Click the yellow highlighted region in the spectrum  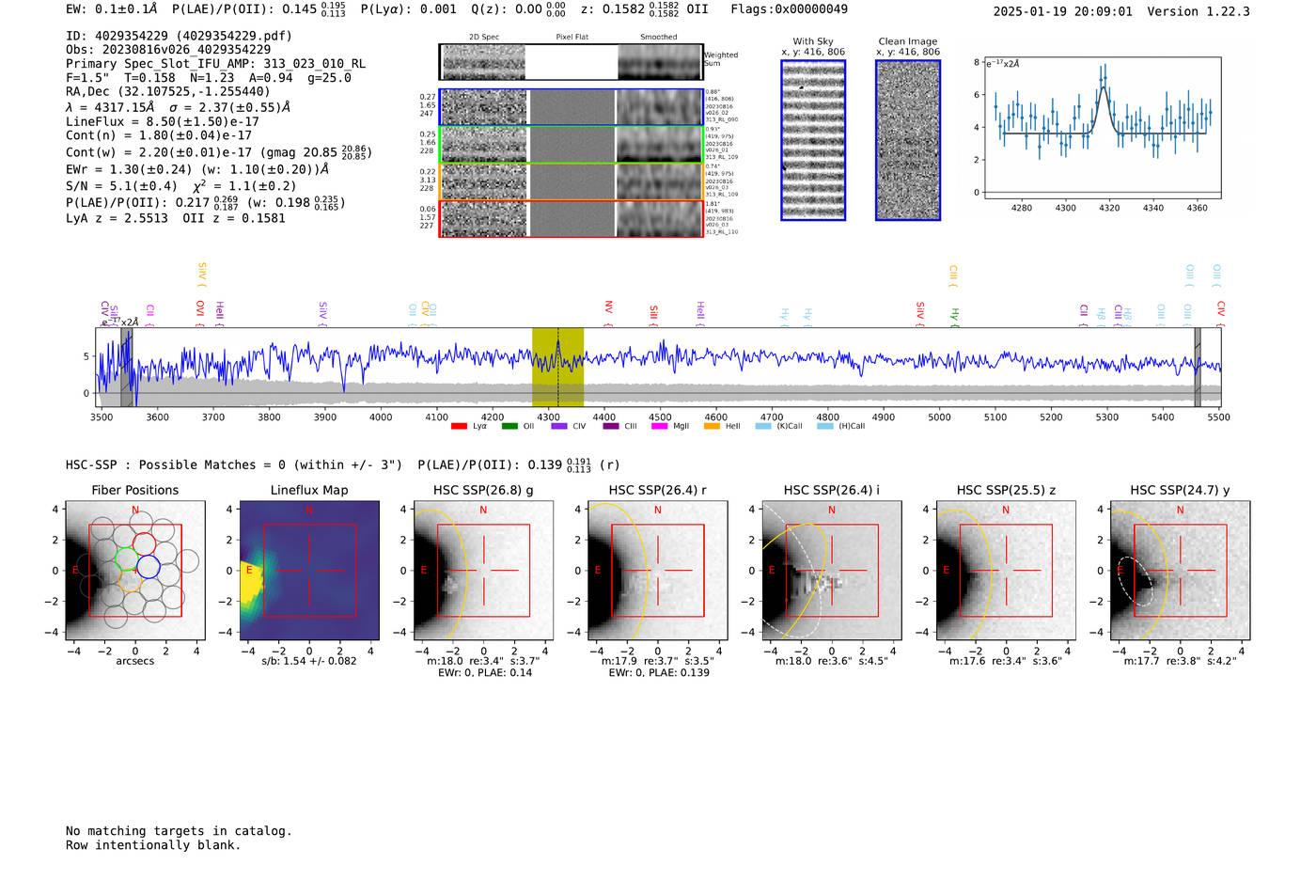557,368
